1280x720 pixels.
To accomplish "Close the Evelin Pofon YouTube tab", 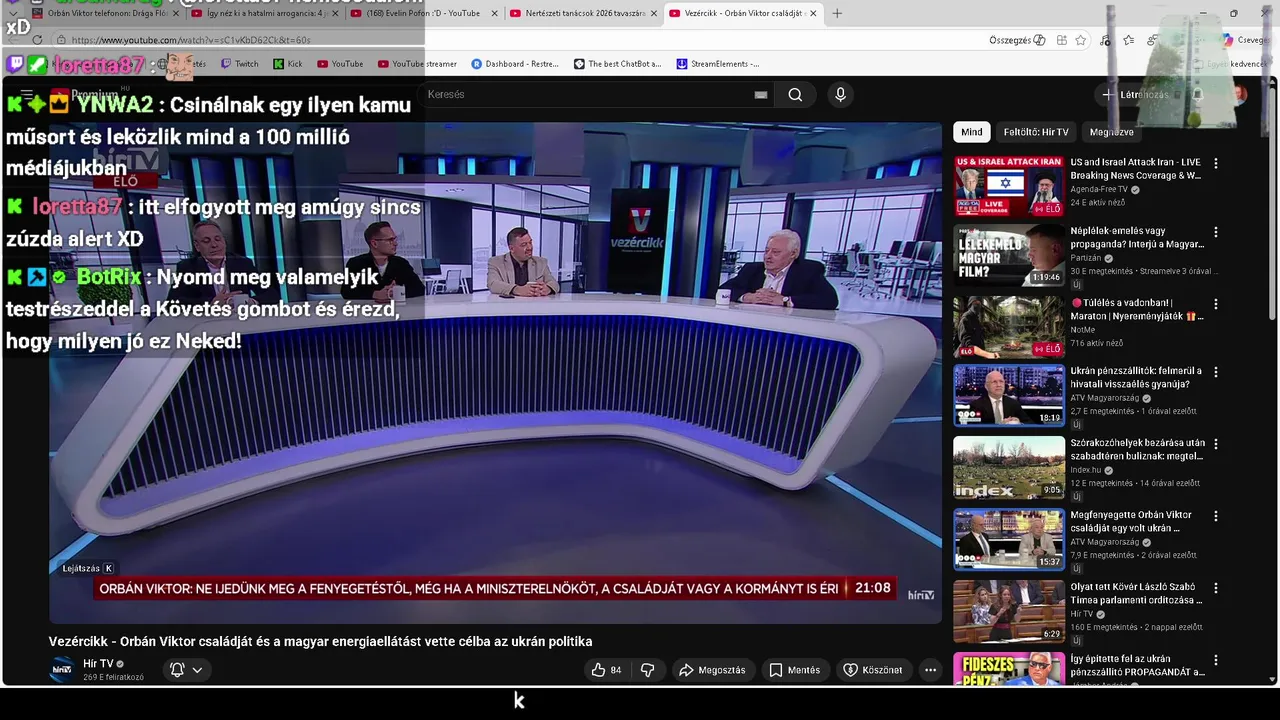I will (494, 13).
